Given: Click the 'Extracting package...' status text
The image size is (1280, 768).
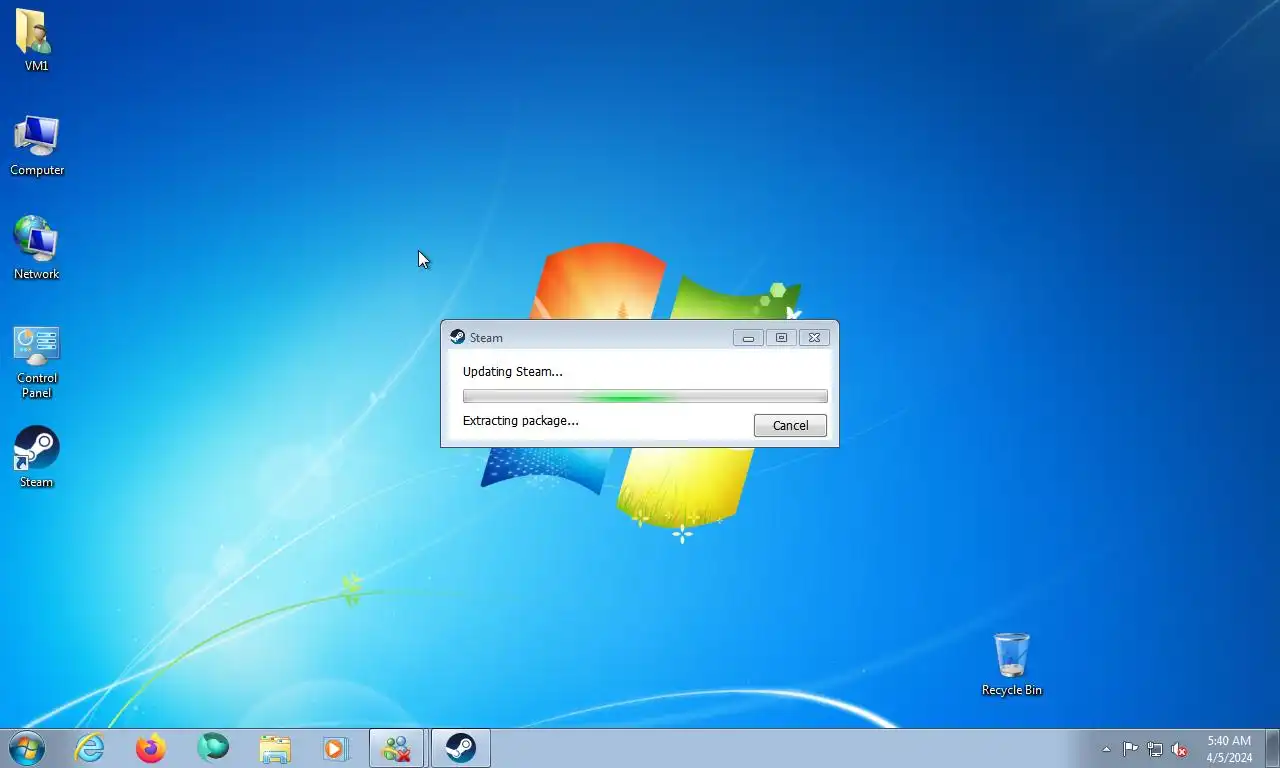Looking at the screenshot, I should point(520,420).
